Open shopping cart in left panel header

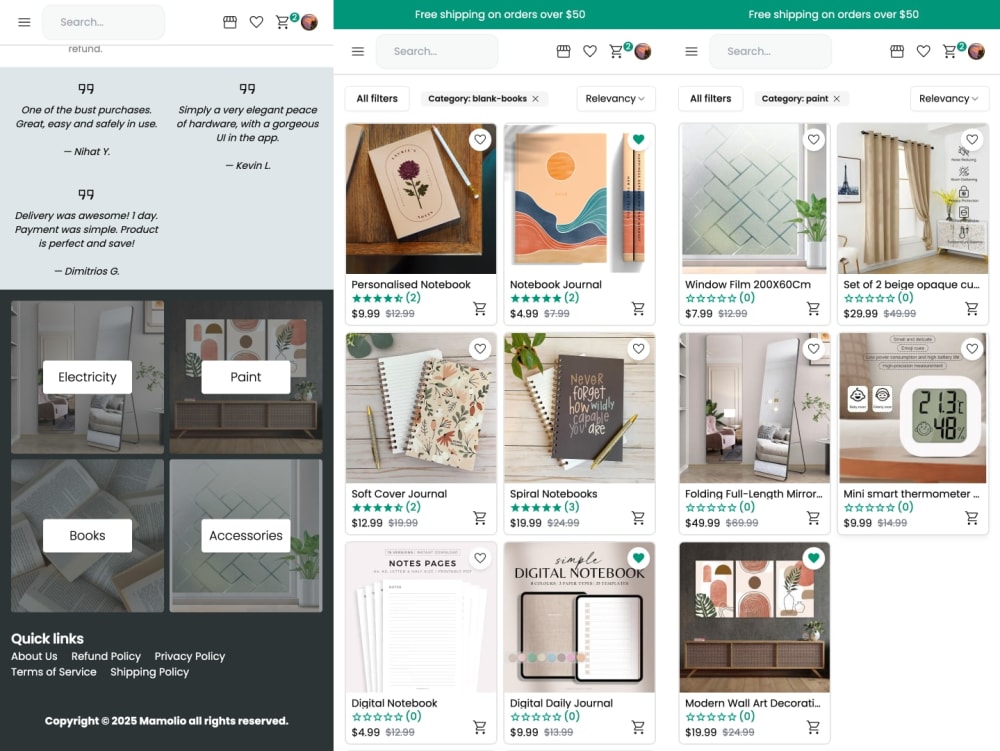click(283, 22)
